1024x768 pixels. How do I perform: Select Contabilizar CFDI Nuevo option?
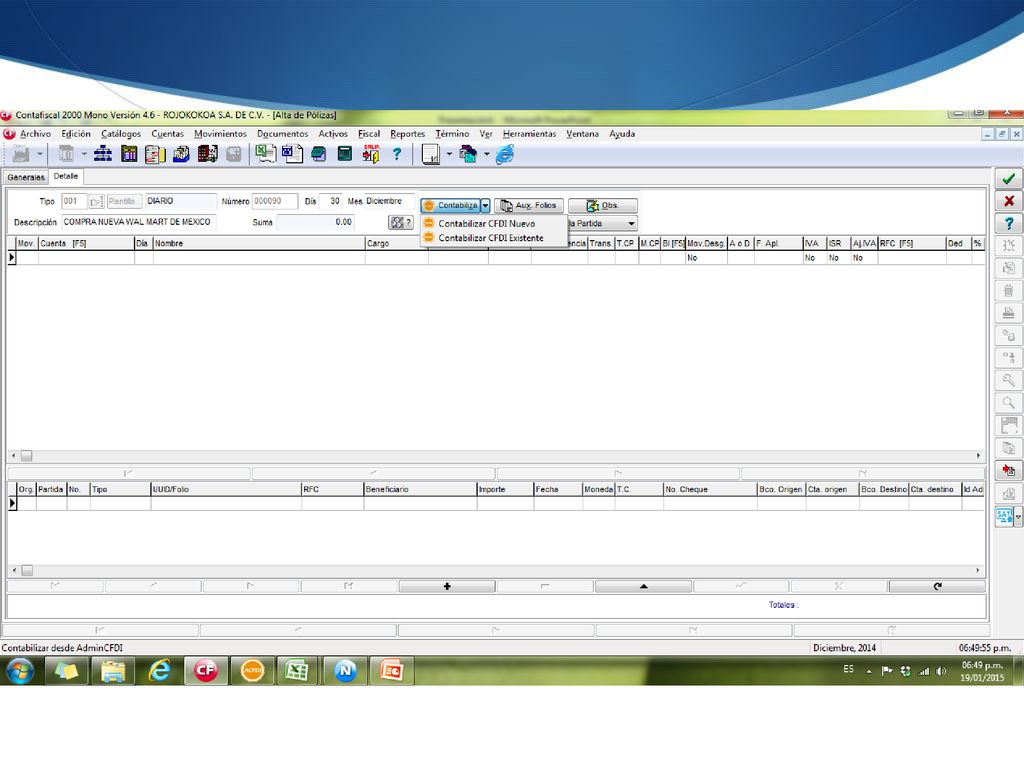[487, 223]
